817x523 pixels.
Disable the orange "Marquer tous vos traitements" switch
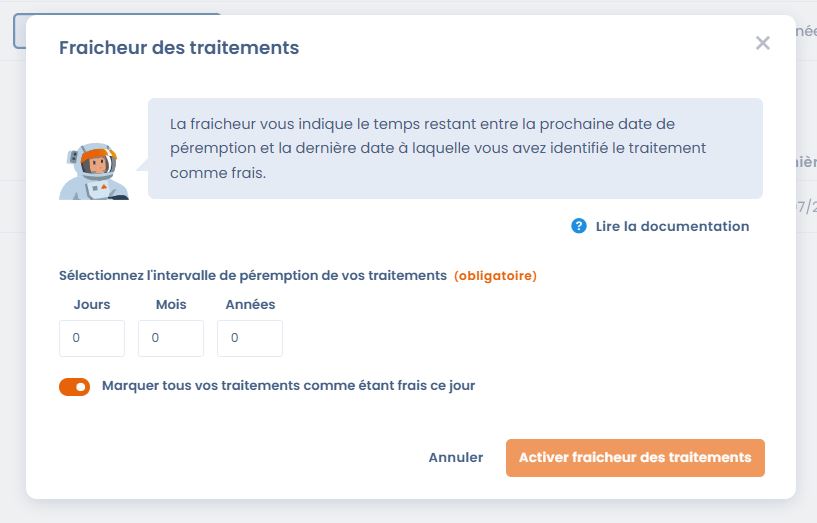click(75, 387)
